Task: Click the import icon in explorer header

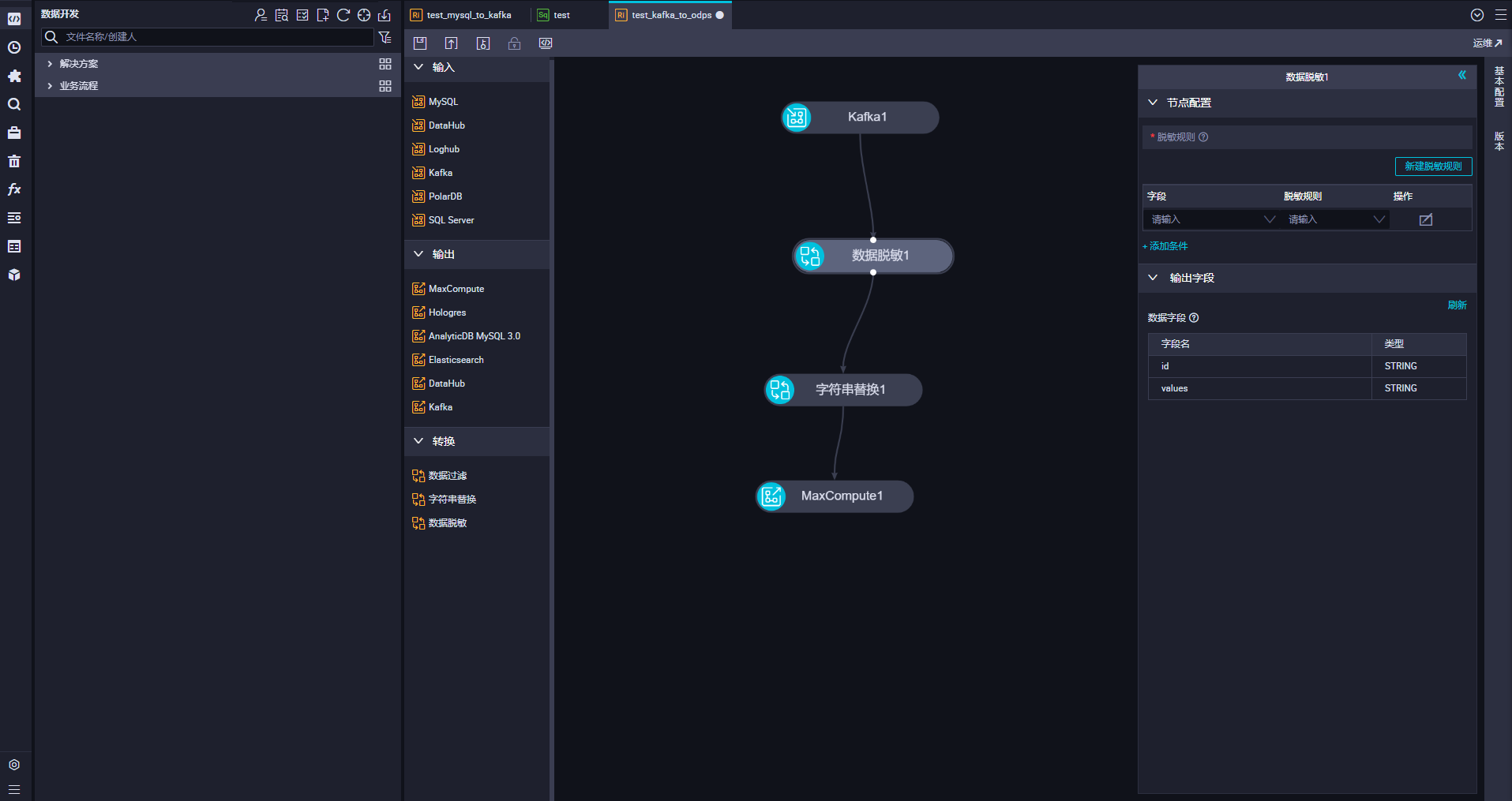Action: (x=385, y=15)
